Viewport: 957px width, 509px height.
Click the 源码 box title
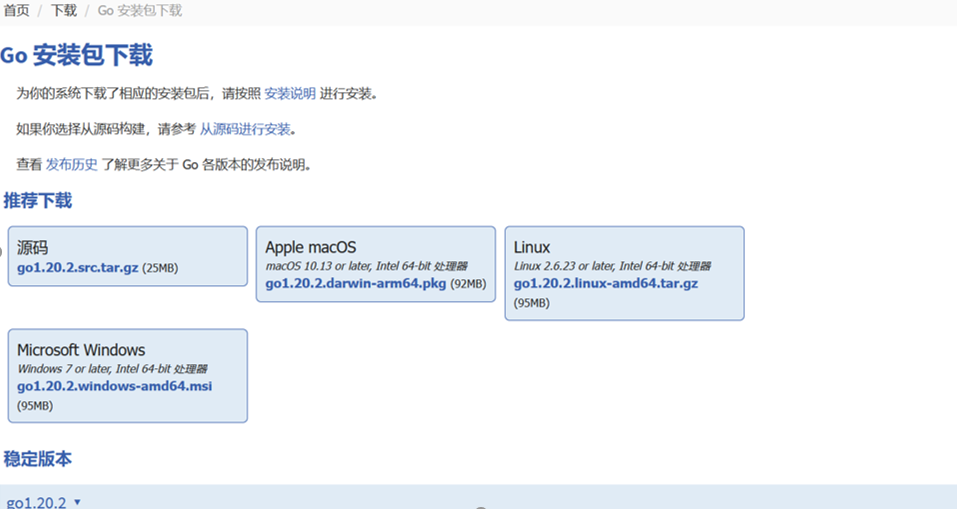pyautogui.click(x=32, y=247)
